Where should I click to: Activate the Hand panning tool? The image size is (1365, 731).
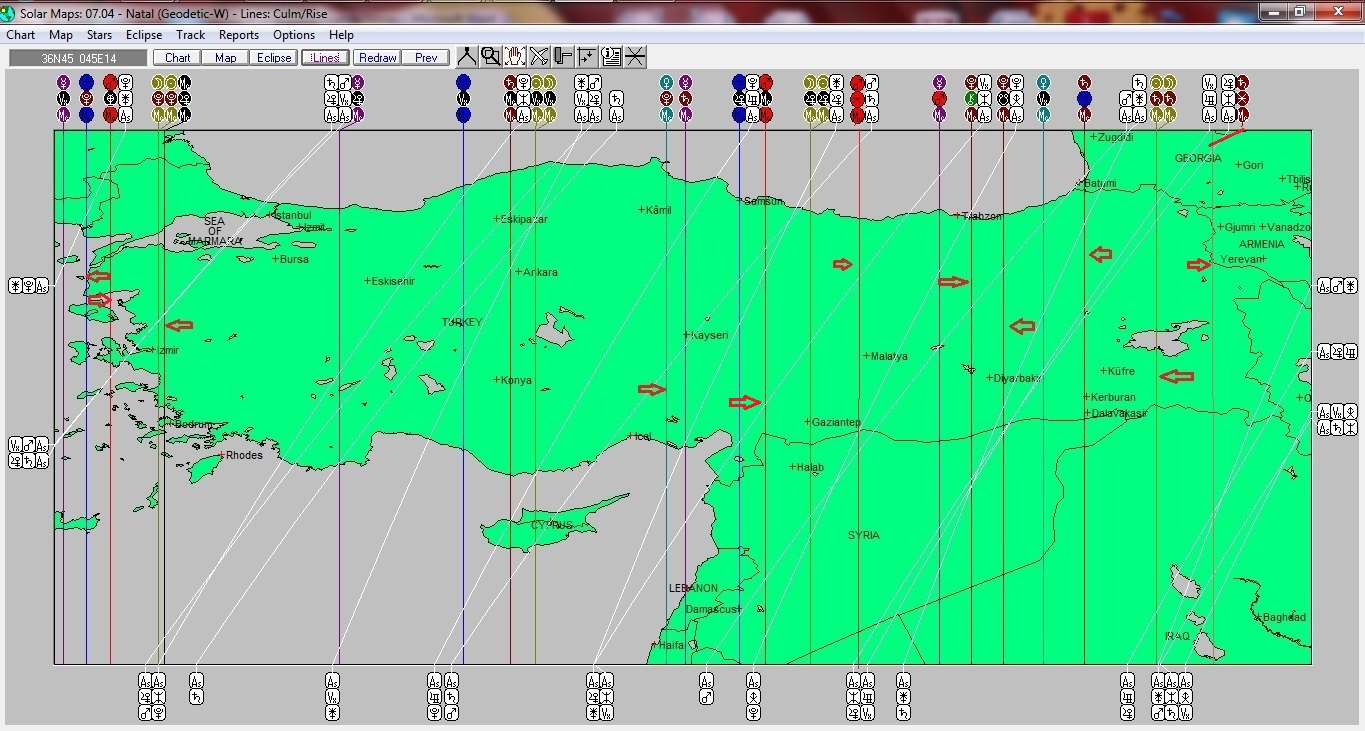[x=514, y=56]
